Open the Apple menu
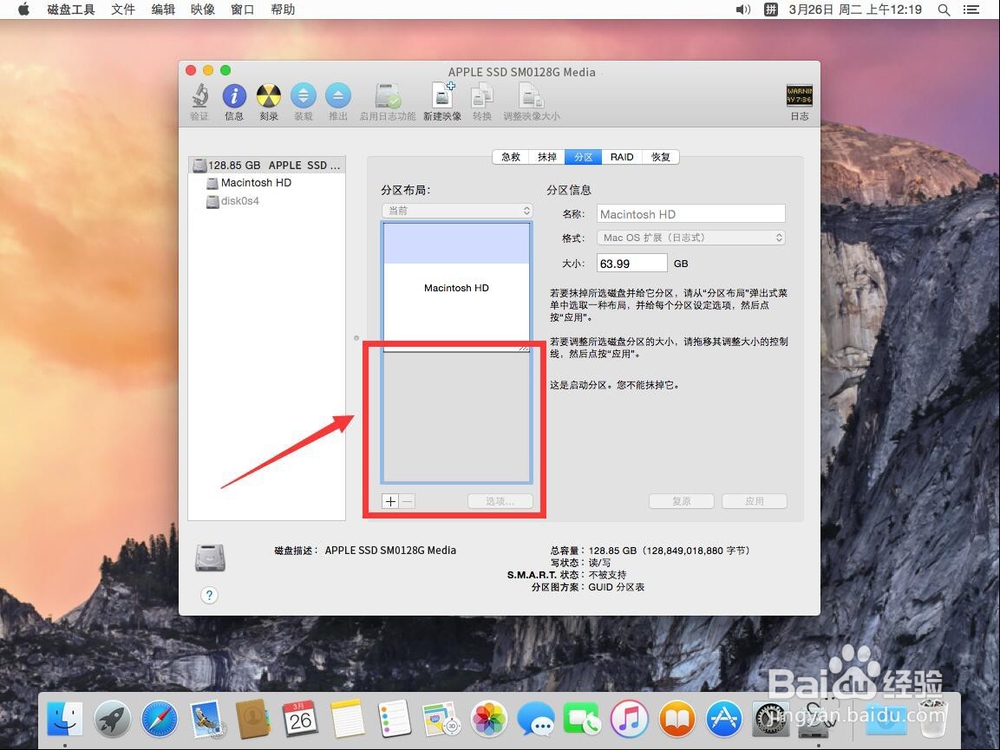The height and width of the screenshot is (750, 1000). tap(24, 9)
